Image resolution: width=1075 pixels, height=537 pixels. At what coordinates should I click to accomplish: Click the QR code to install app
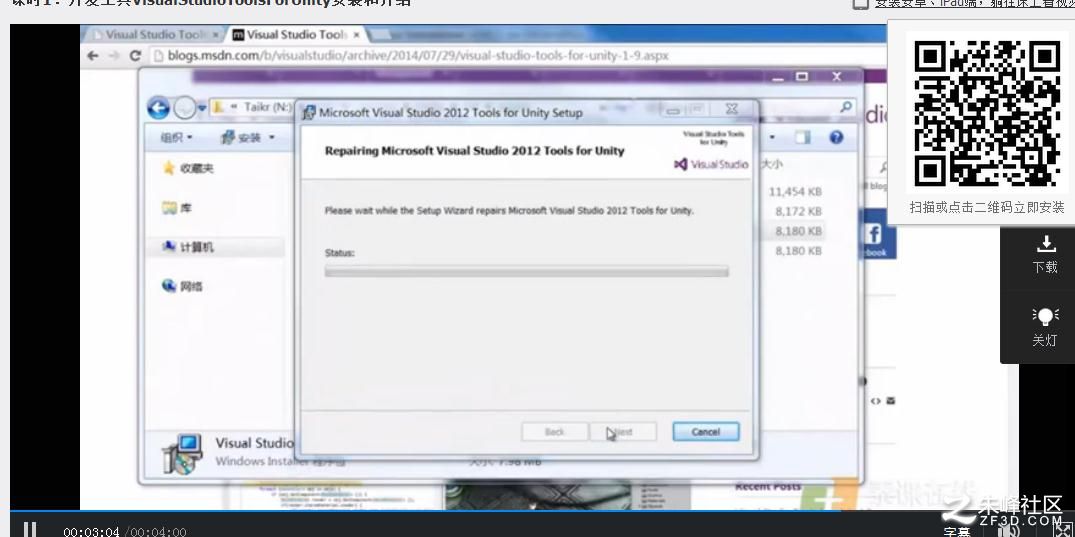click(987, 113)
